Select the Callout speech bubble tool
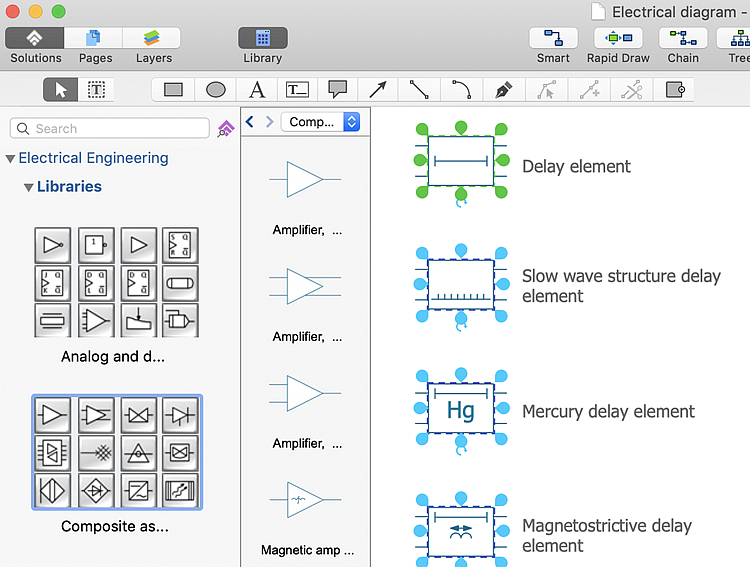 click(337, 90)
